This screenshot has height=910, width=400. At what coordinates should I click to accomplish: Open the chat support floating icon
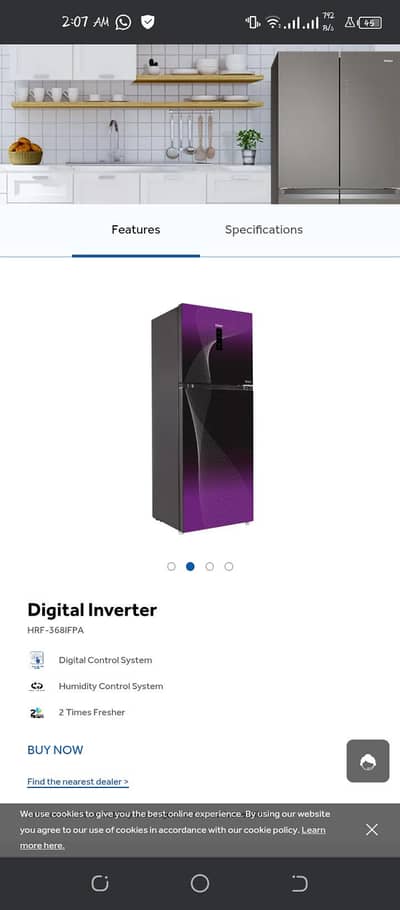[x=368, y=761]
